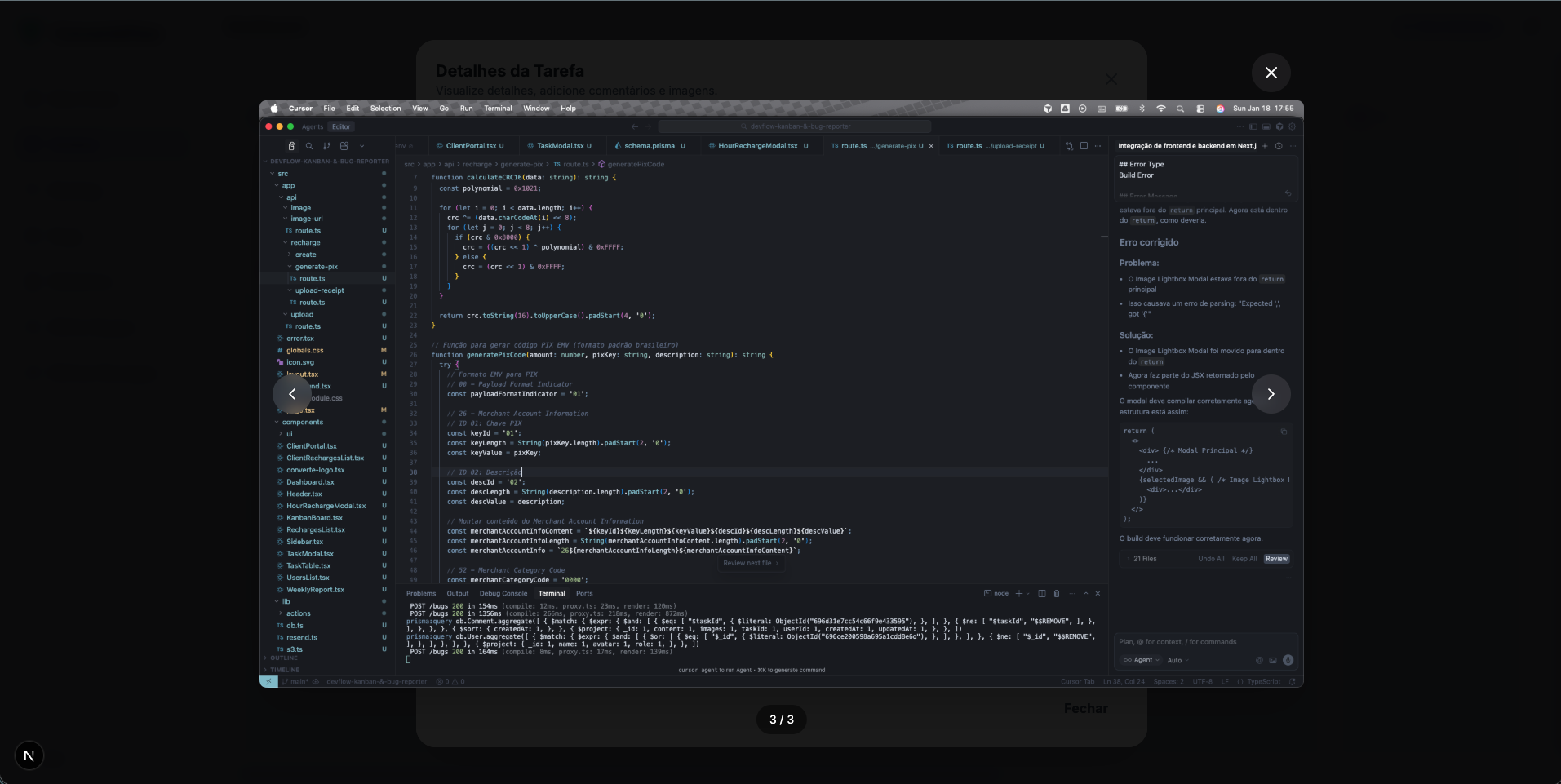Click the microphone icon in the chat input
The width and height of the screenshot is (1561, 784).
pyautogui.click(x=1288, y=660)
